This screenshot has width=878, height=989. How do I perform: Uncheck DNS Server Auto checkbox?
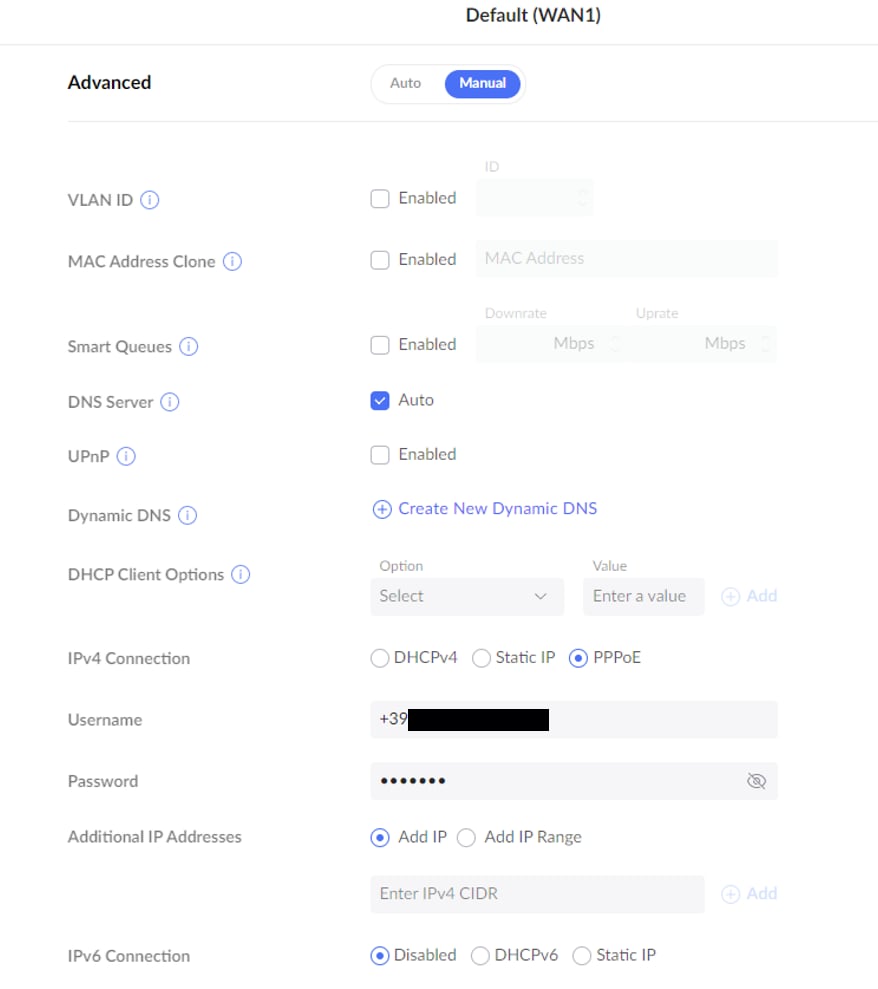click(x=380, y=401)
